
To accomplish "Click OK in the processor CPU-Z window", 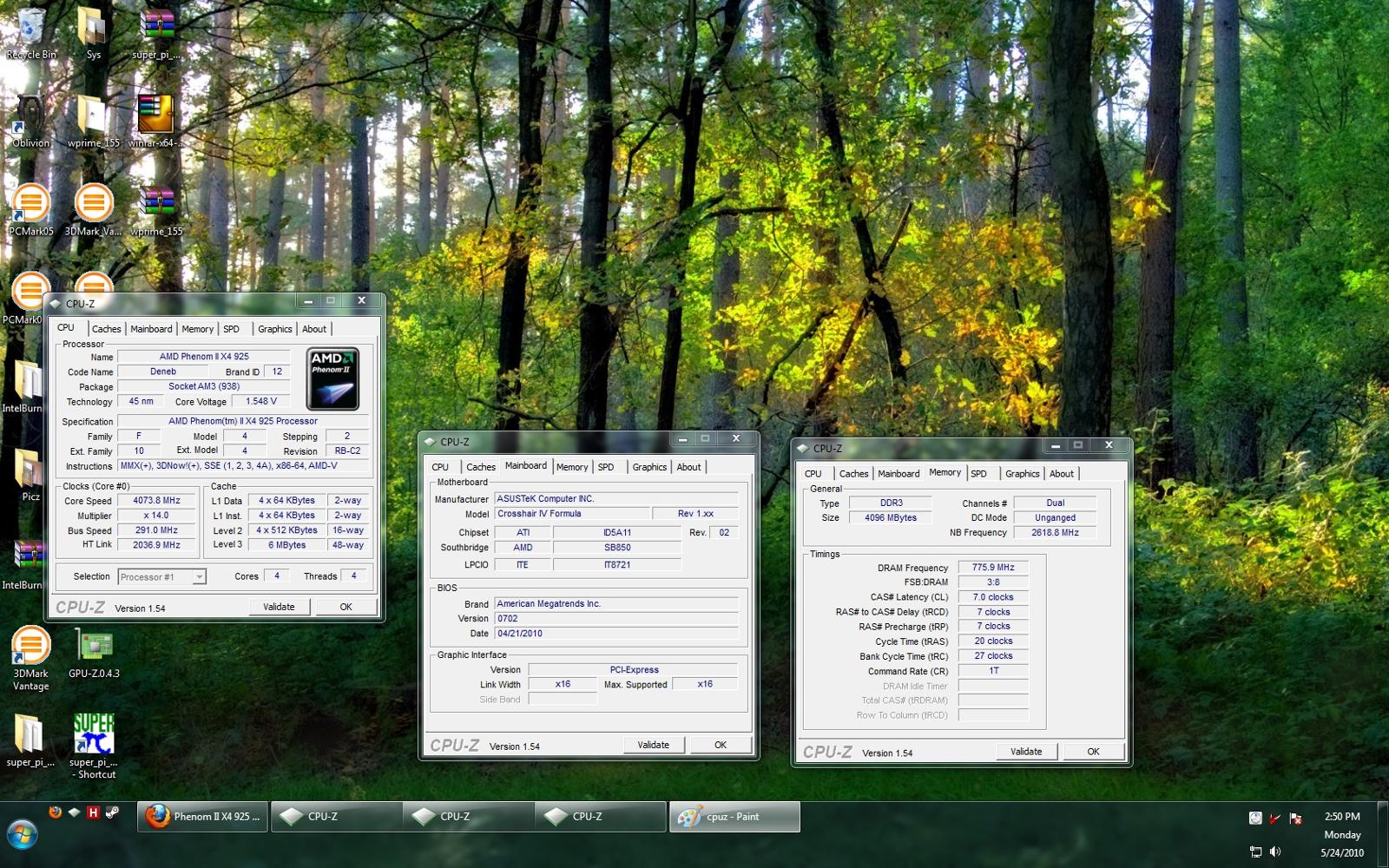I will tap(346, 607).
